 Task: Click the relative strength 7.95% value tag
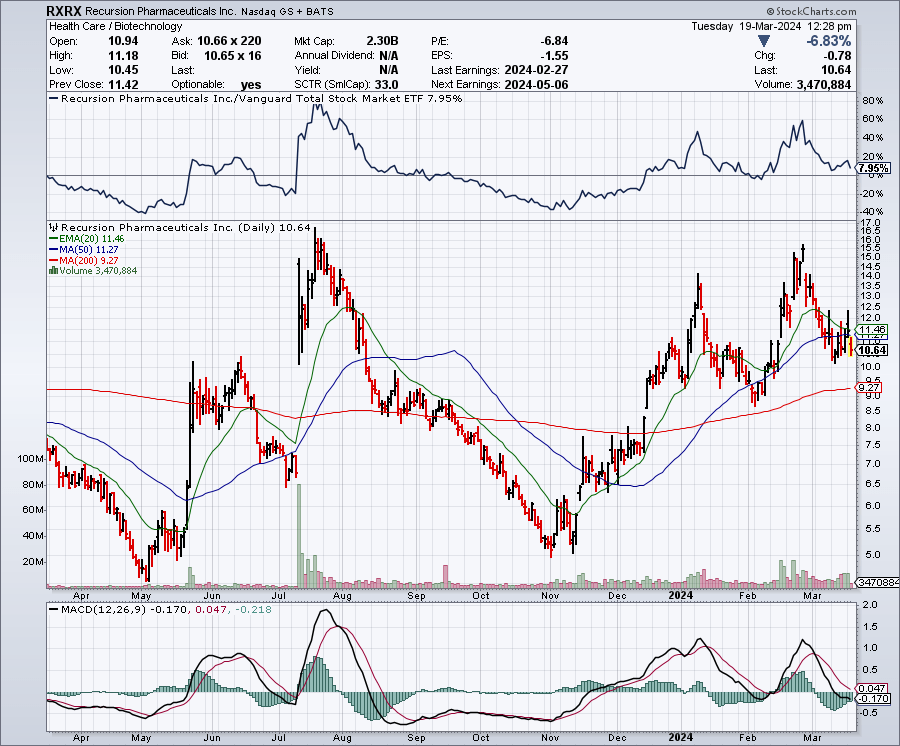873,168
